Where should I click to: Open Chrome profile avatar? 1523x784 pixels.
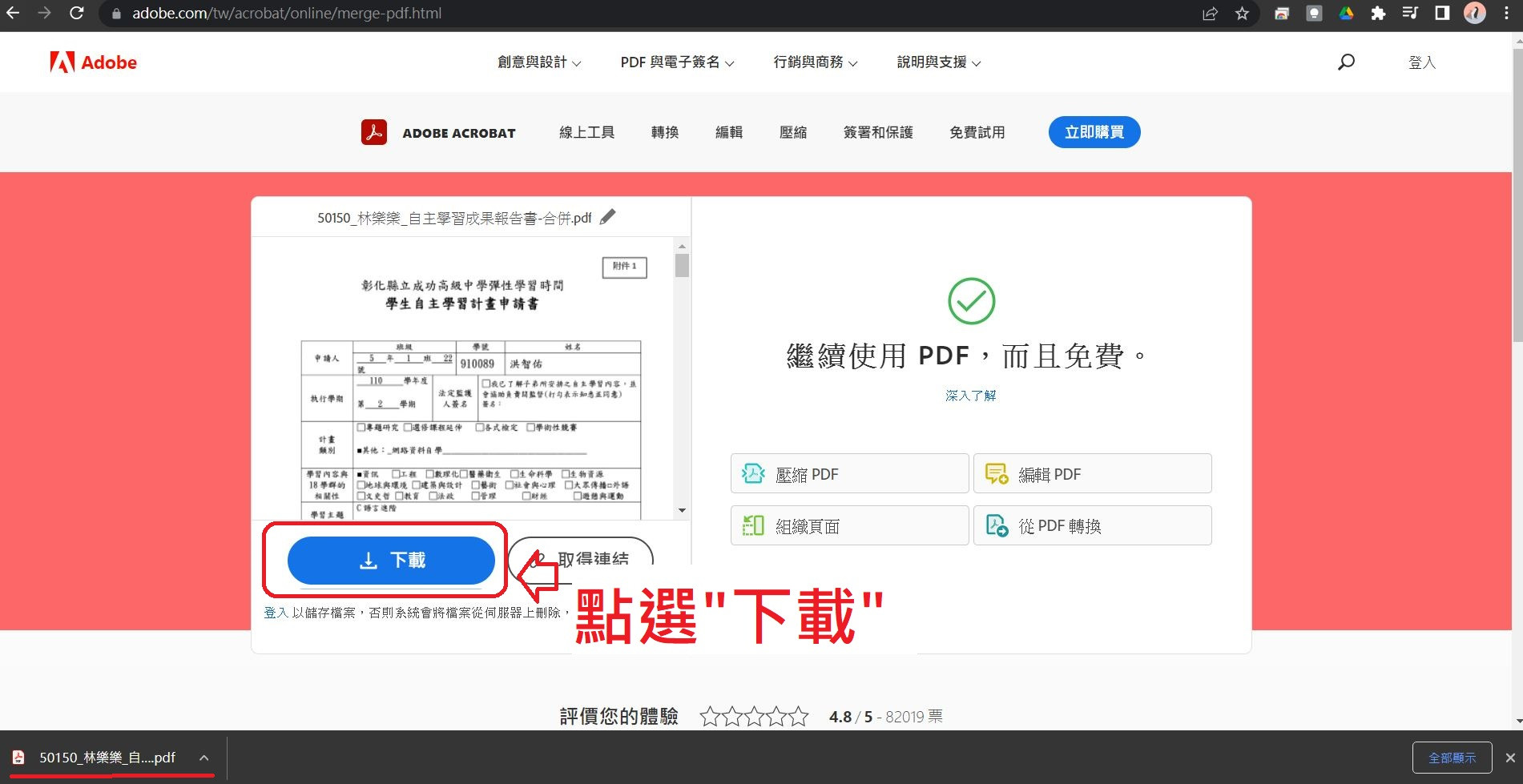click(1474, 13)
